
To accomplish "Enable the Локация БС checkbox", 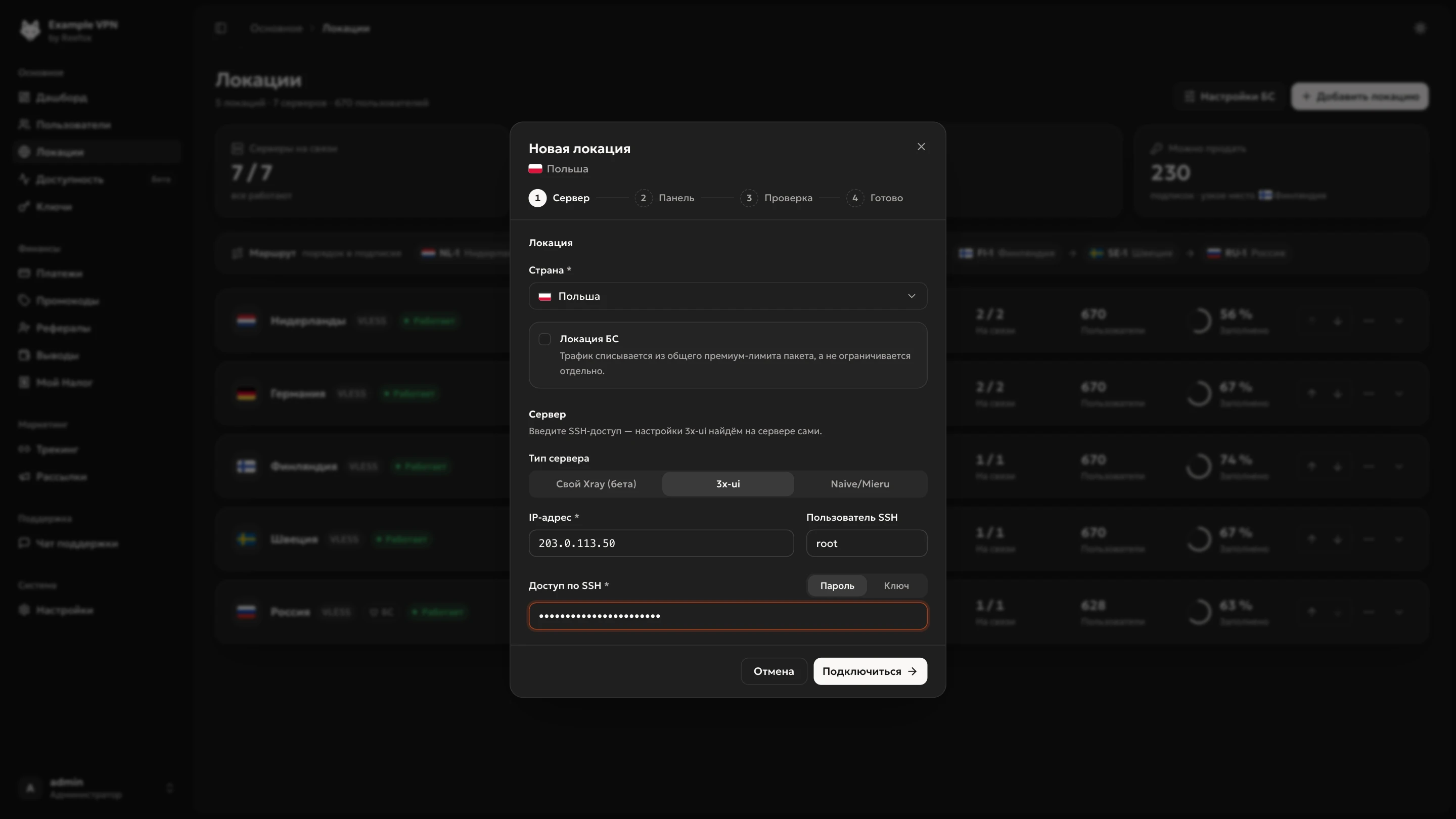I will point(544,339).
